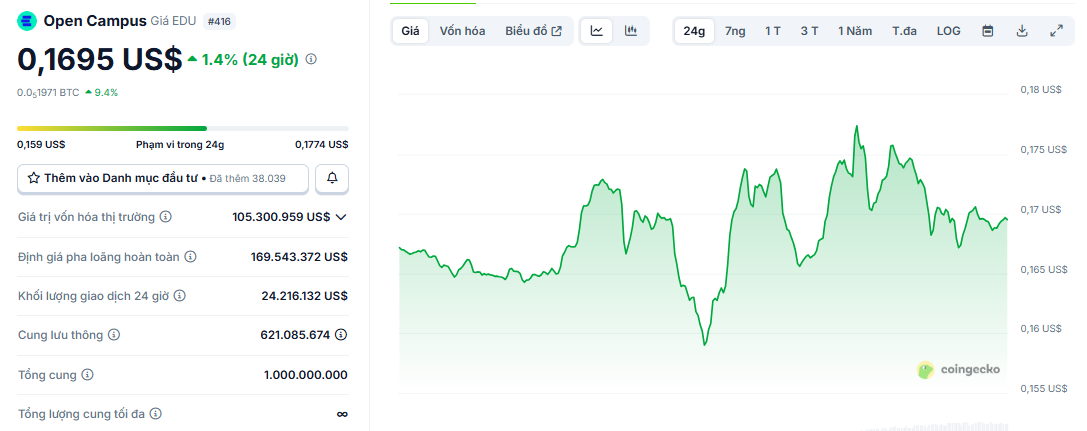Click the 105.300.959 US$ market cap value
The height and width of the screenshot is (431, 1087).
point(281,217)
